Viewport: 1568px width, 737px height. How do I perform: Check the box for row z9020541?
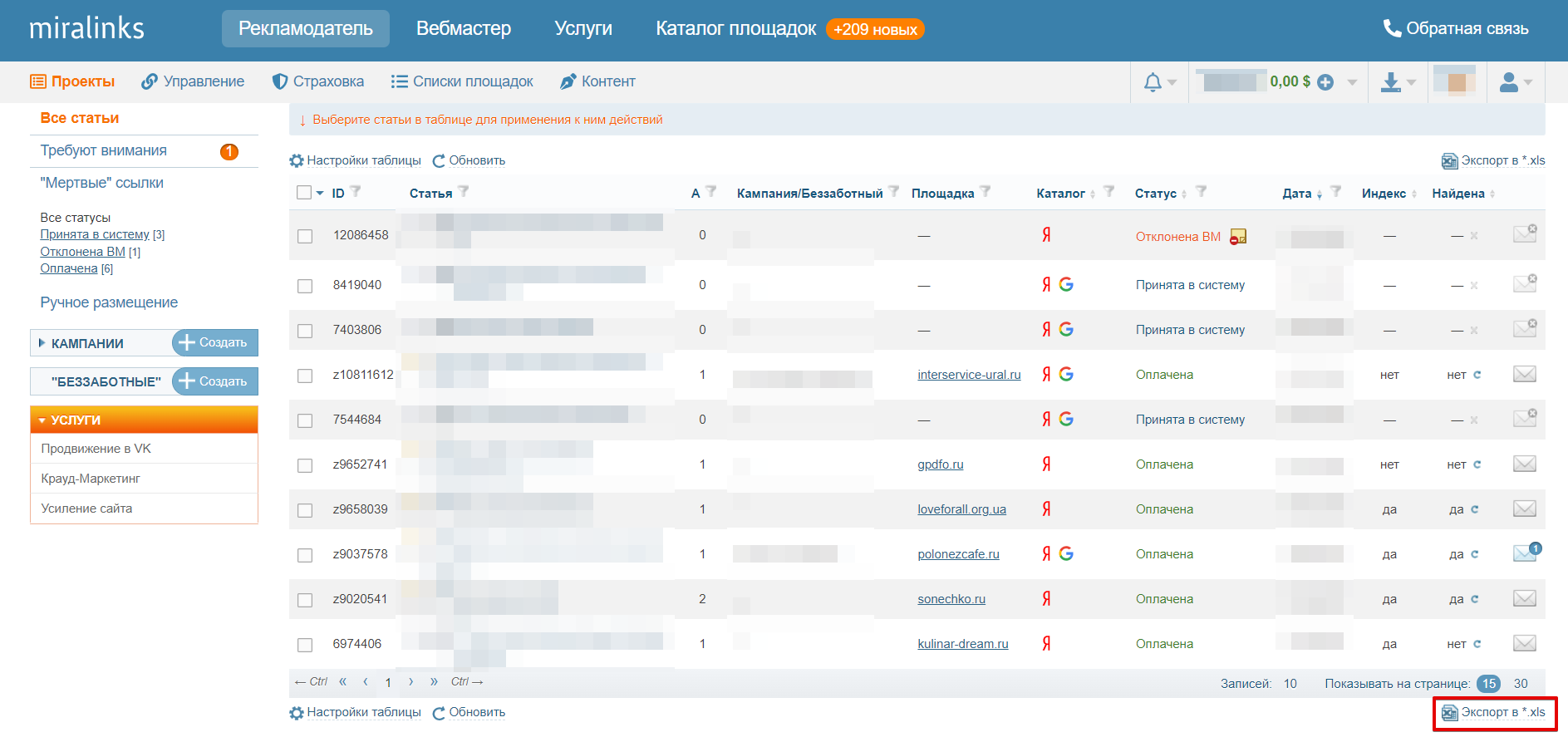pyautogui.click(x=305, y=601)
